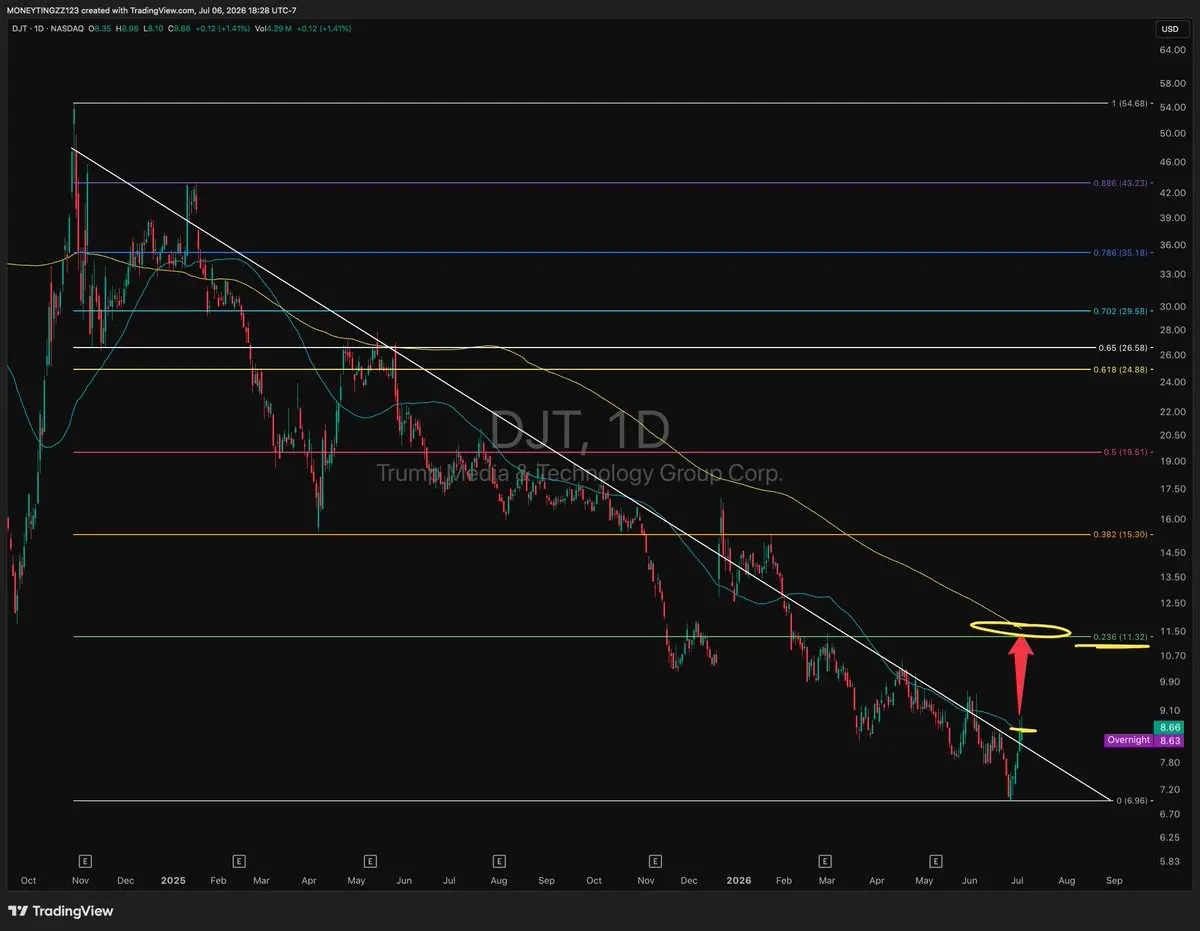Select the purple Overnight 8.63 price label
This screenshot has height=931, width=1200.
tap(1144, 741)
